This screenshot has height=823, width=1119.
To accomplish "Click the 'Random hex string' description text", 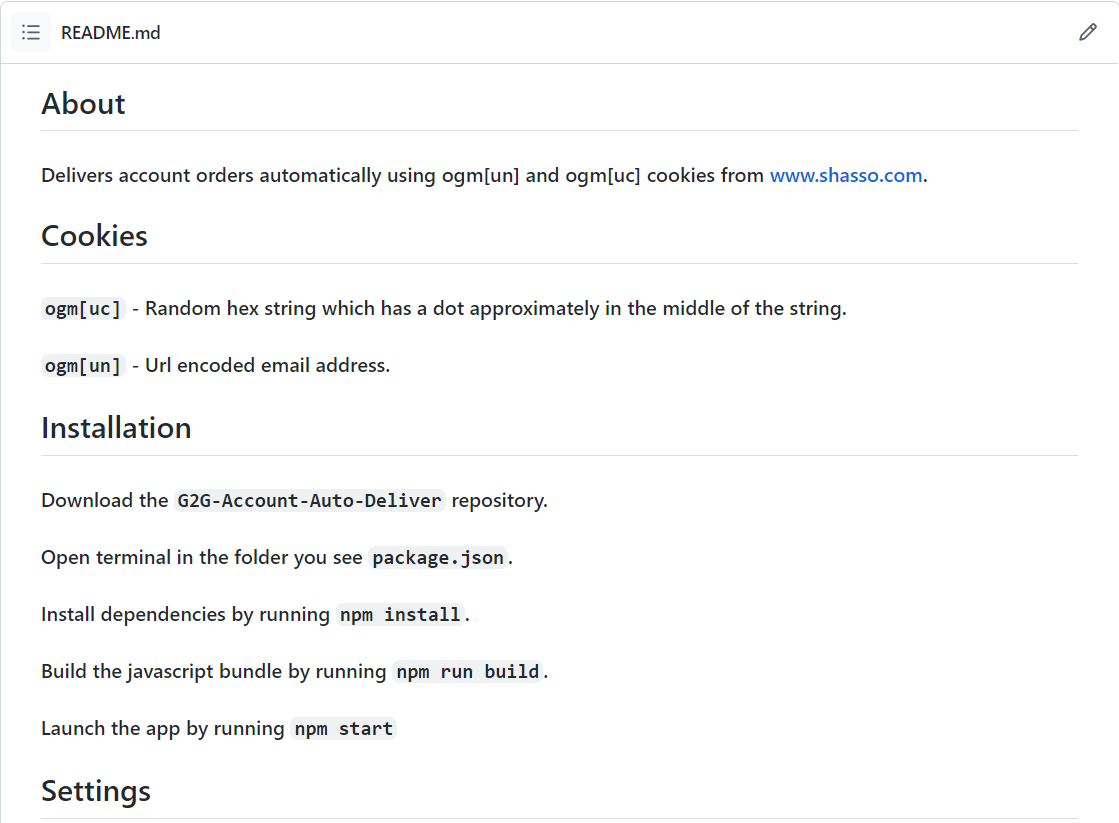I will 495,309.
